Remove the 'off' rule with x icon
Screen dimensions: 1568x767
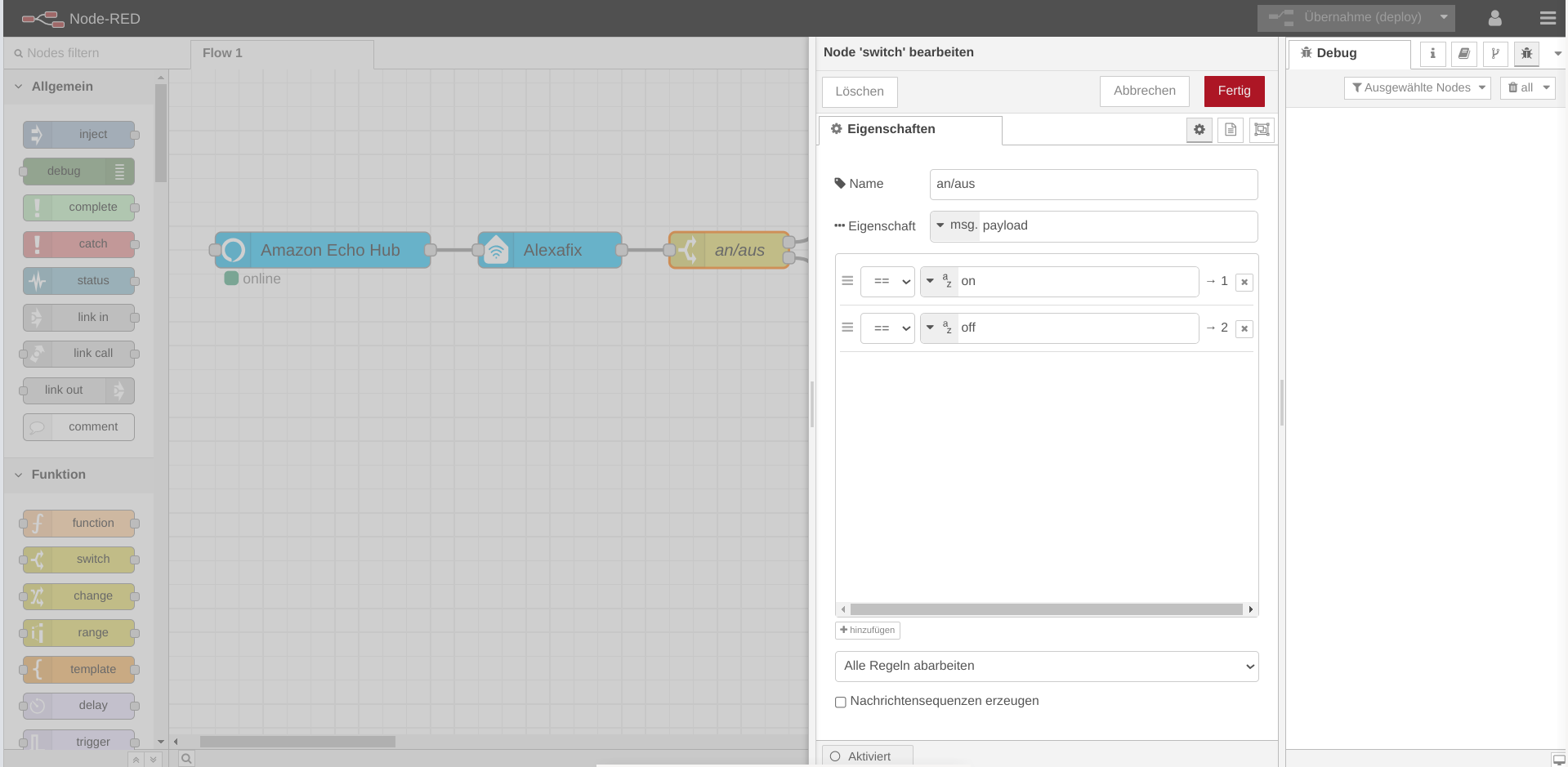[x=1244, y=328]
